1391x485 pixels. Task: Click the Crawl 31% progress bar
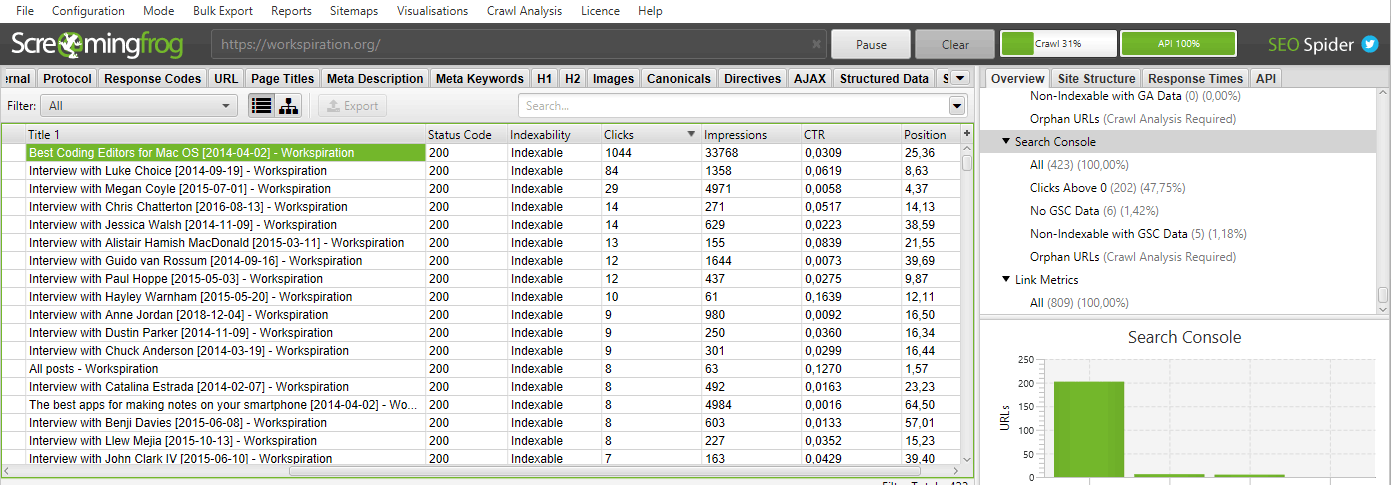1058,44
